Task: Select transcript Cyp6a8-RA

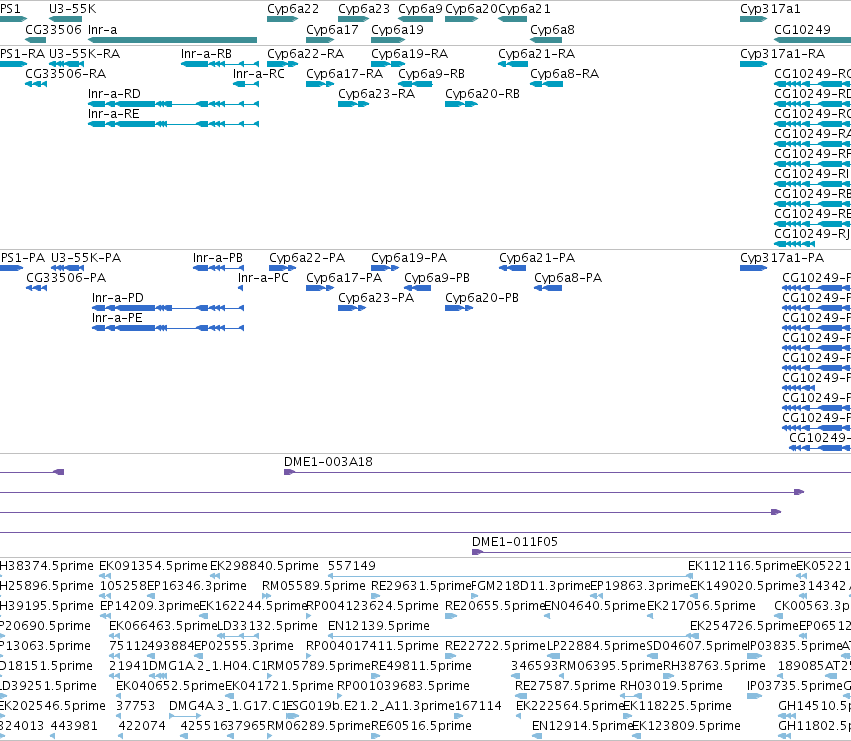Action: 564,74
